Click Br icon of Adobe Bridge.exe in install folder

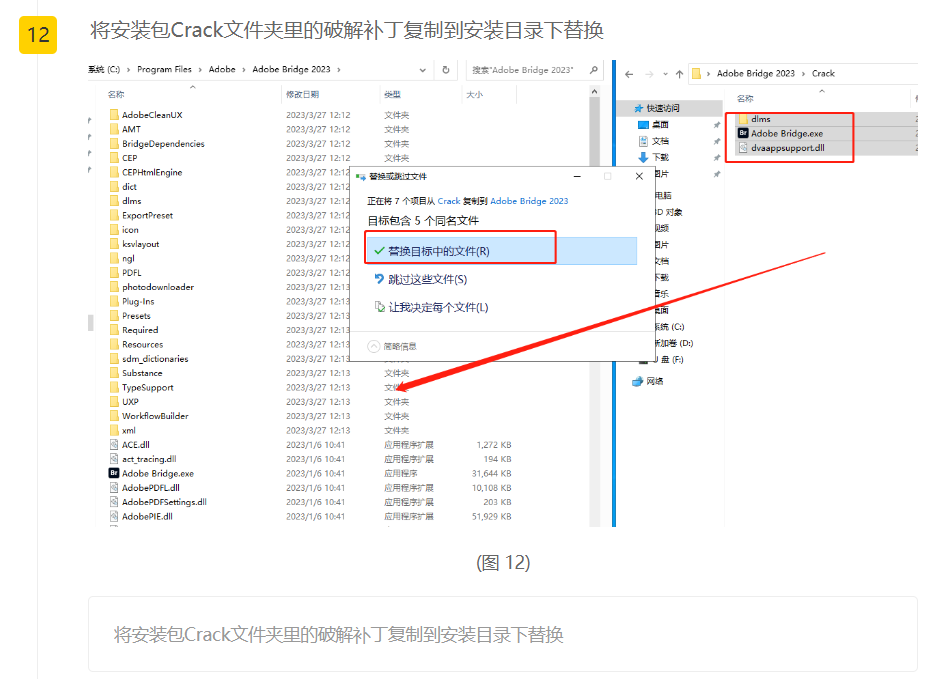[114, 473]
